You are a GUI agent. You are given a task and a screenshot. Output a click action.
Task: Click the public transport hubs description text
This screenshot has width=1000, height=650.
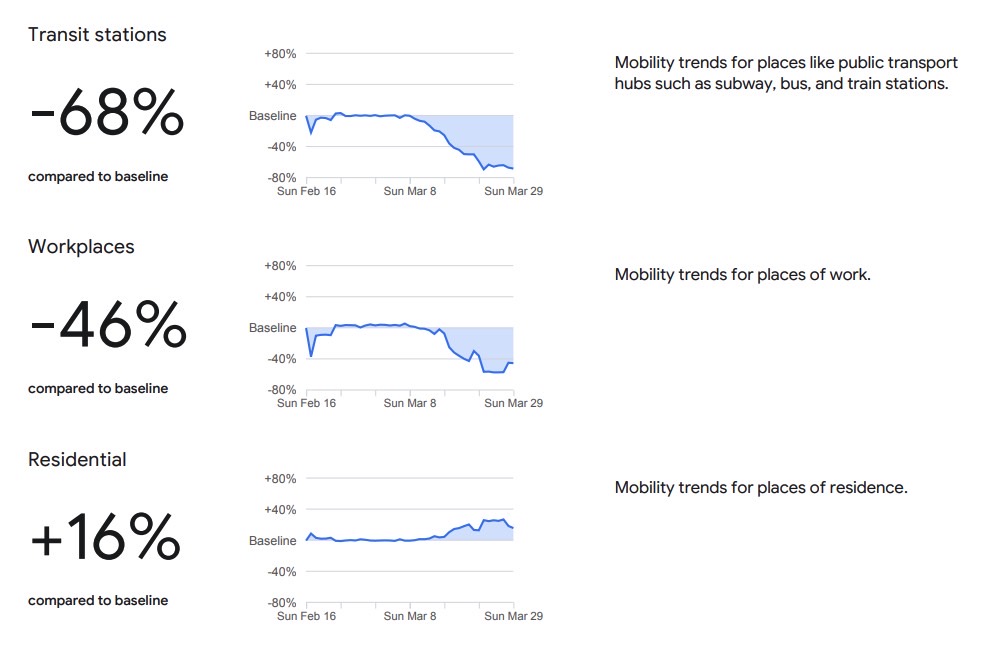pyautogui.click(x=786, y=73)
